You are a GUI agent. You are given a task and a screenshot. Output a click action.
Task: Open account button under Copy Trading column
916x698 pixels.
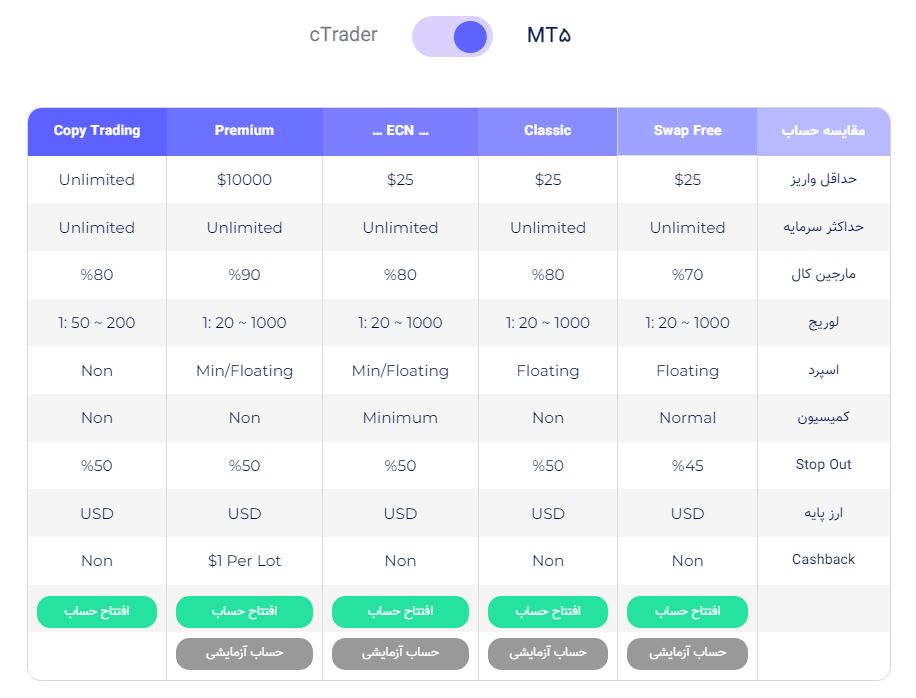pos(97,612)
